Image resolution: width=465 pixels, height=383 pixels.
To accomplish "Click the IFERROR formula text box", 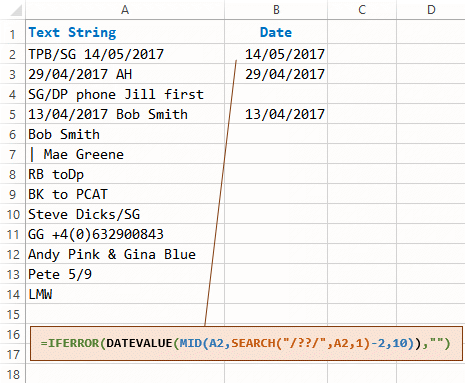I will pos(246,343).
